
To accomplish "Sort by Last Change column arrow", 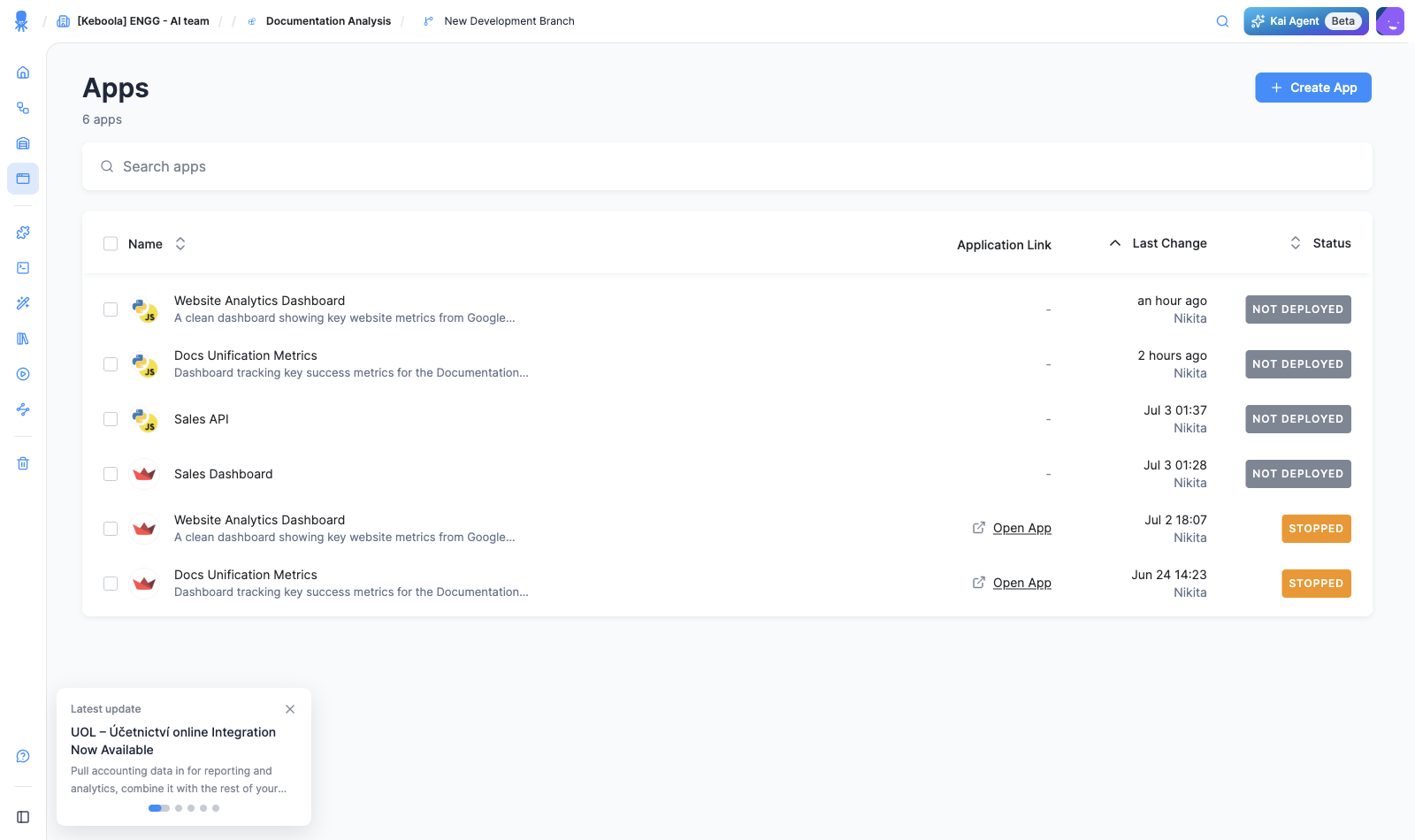I will pyautogui.click(x=1115, y=243).
